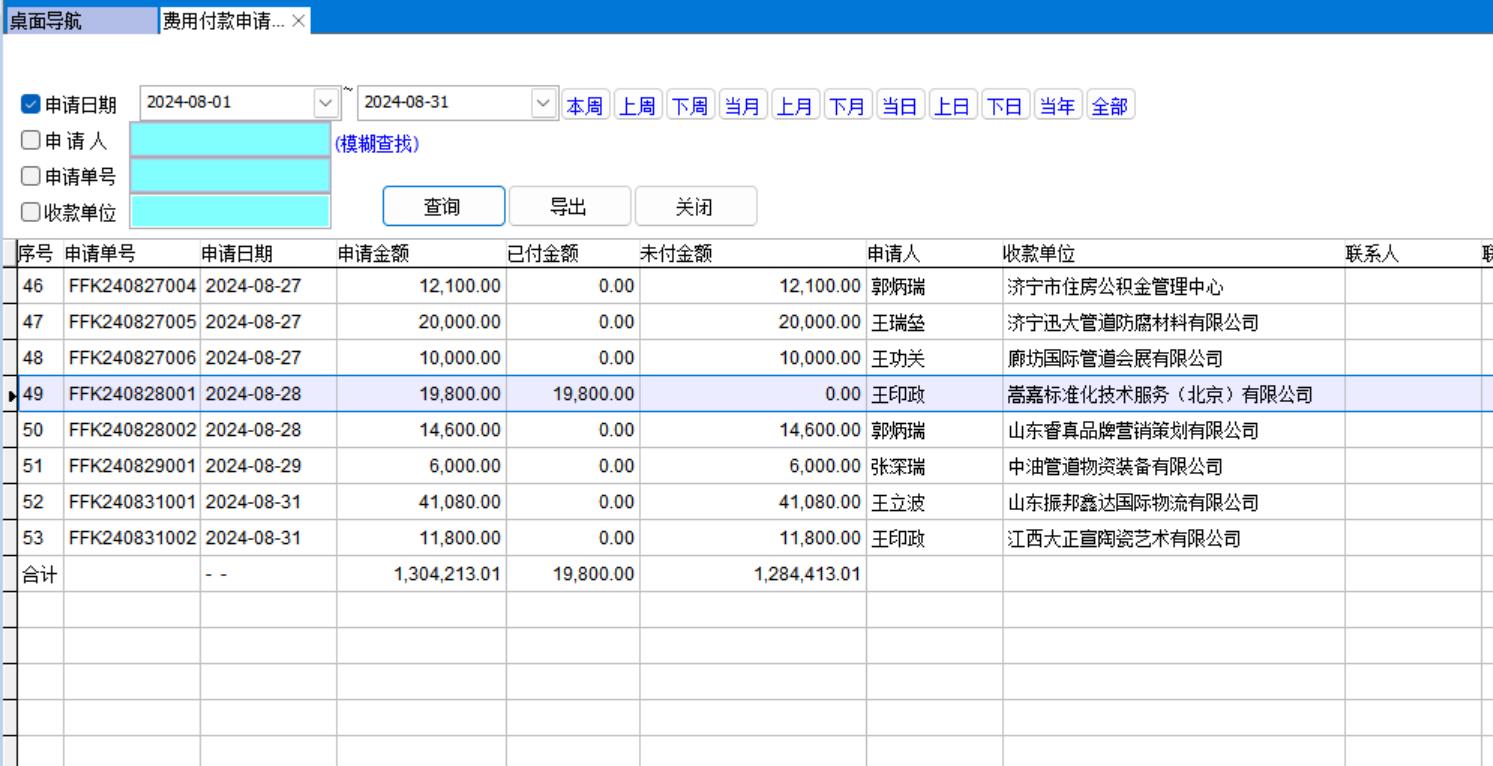1493x766 pixels.
Task: Enable the 申请人 filter checkbox
Action: pos(30,142)
